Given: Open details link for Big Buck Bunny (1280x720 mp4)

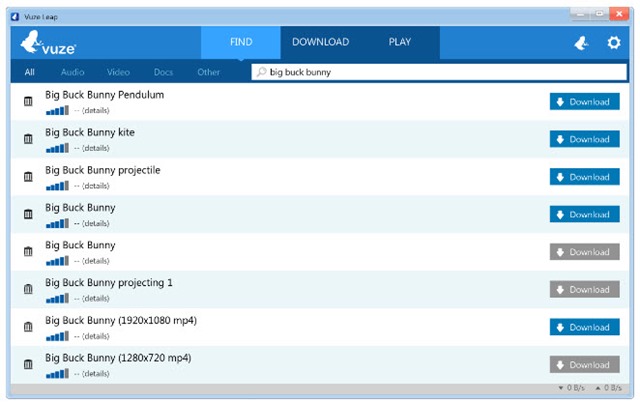Looking at the screenshot, I should (96, 374).
